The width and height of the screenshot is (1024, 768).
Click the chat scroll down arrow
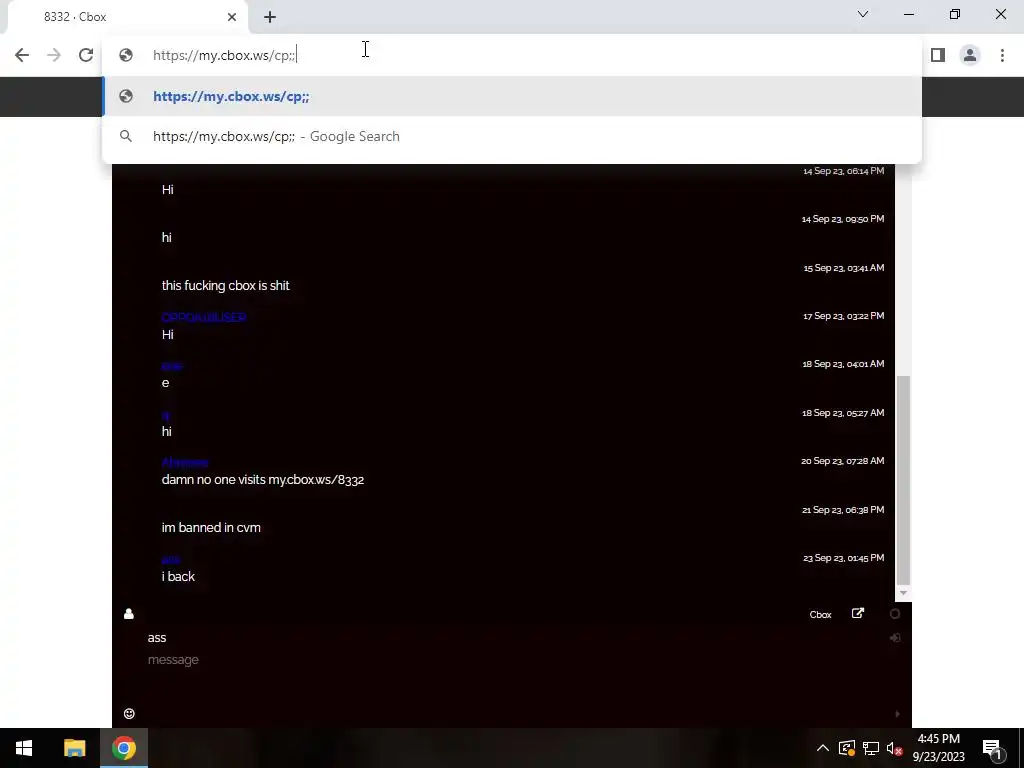point(903,593)
